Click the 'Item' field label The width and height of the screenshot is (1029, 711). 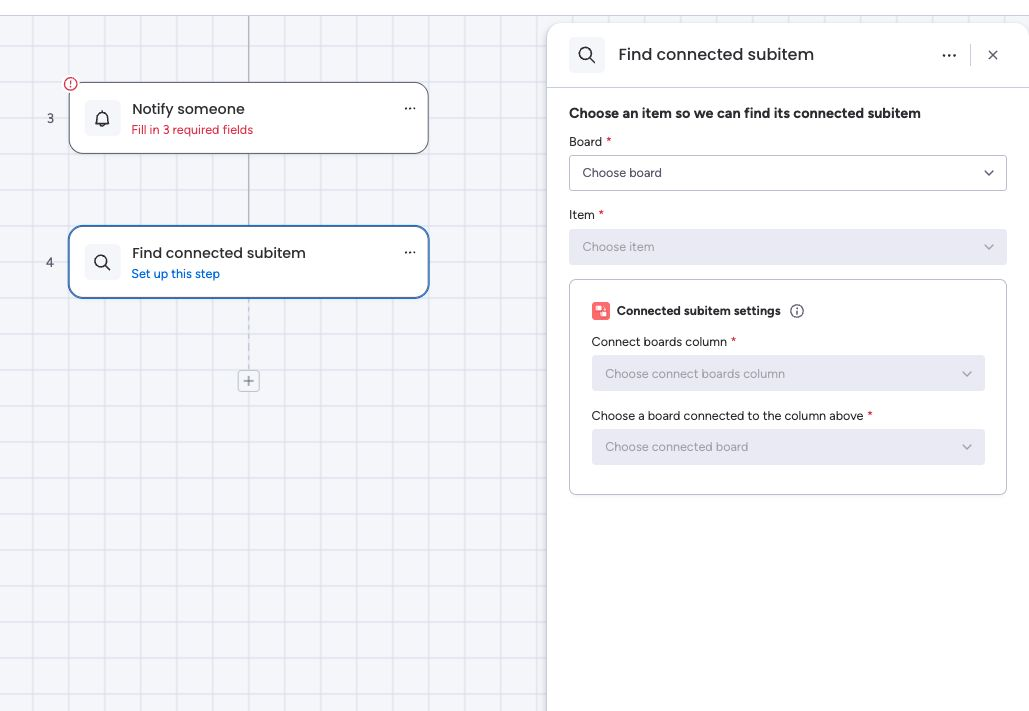(581, 215)
